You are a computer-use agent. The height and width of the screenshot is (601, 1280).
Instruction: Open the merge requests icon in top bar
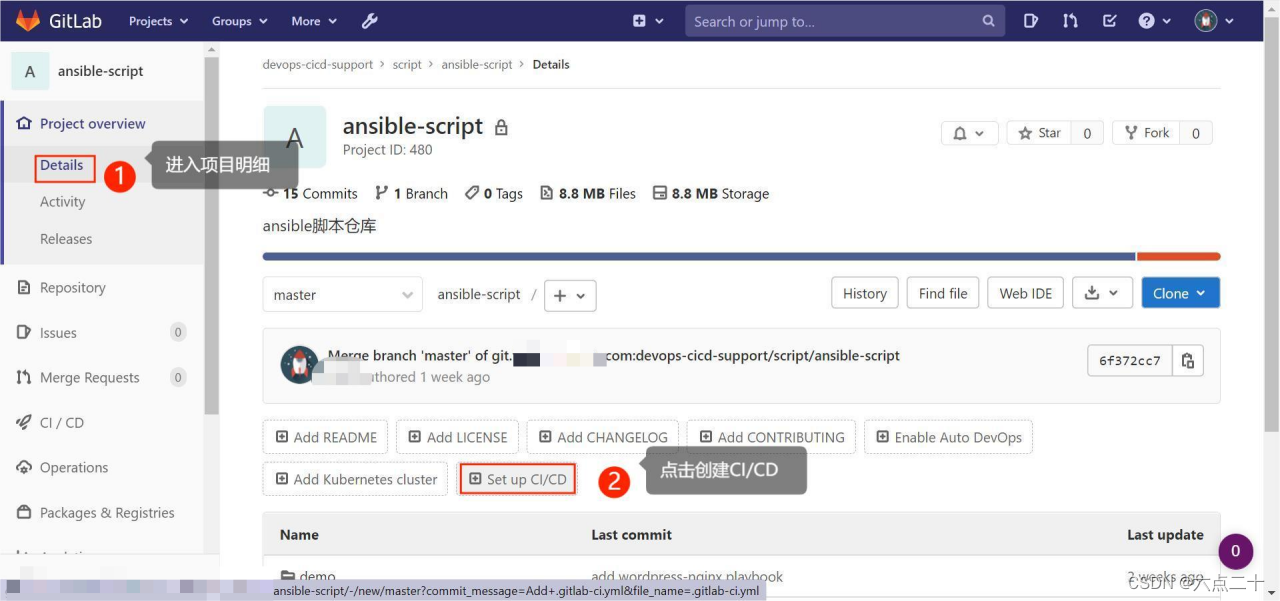pos(1070,21)
